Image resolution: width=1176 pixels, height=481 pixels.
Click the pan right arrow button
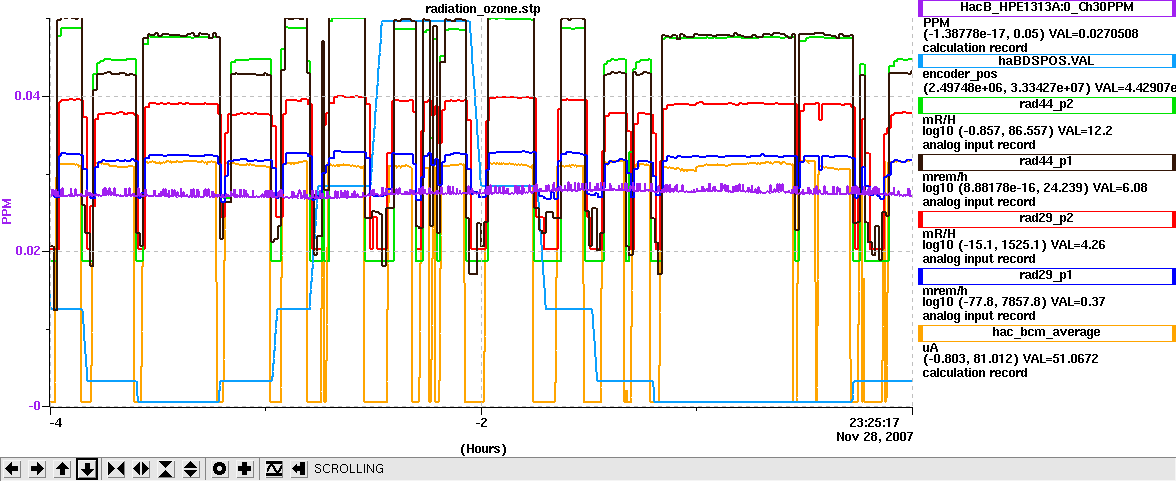tap(38, 469)
